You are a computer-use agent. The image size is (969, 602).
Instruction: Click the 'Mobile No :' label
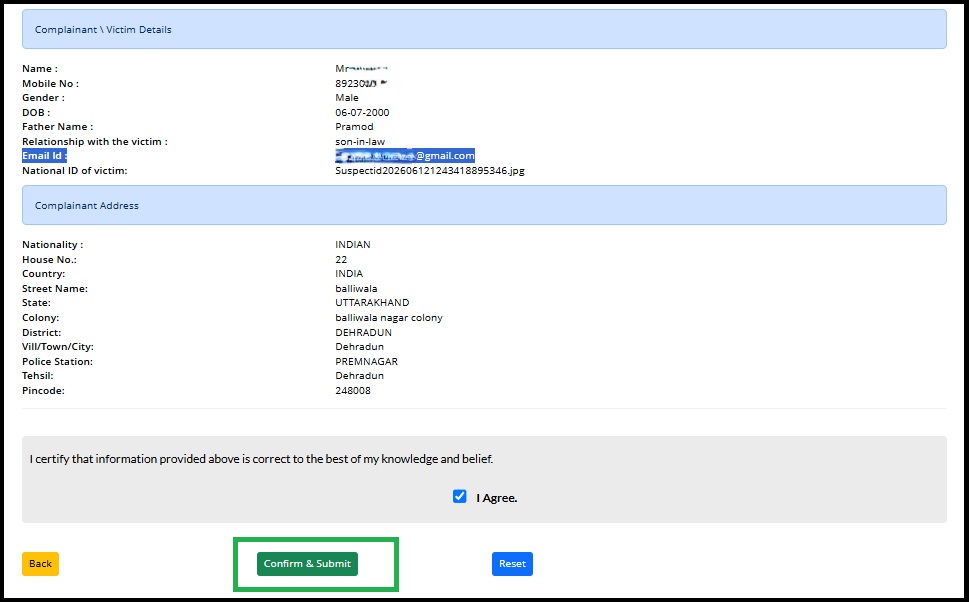point(51,83)
